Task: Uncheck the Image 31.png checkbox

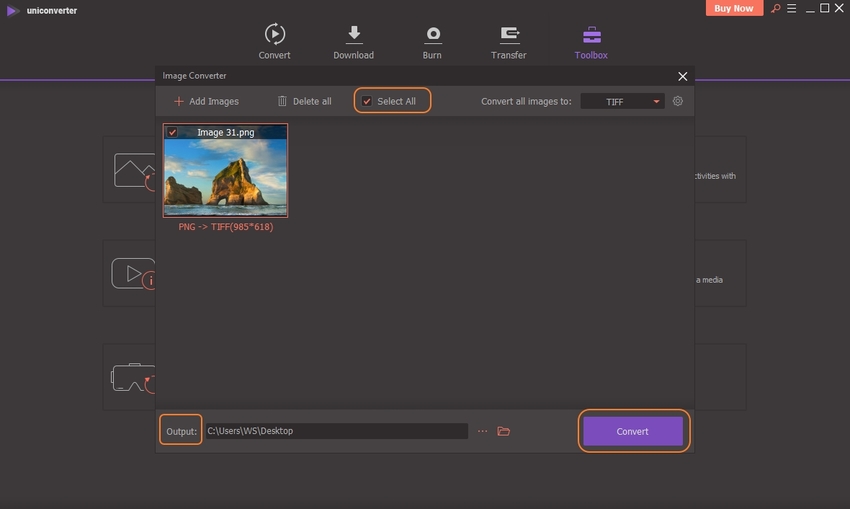Action: (x=172, y=132)
